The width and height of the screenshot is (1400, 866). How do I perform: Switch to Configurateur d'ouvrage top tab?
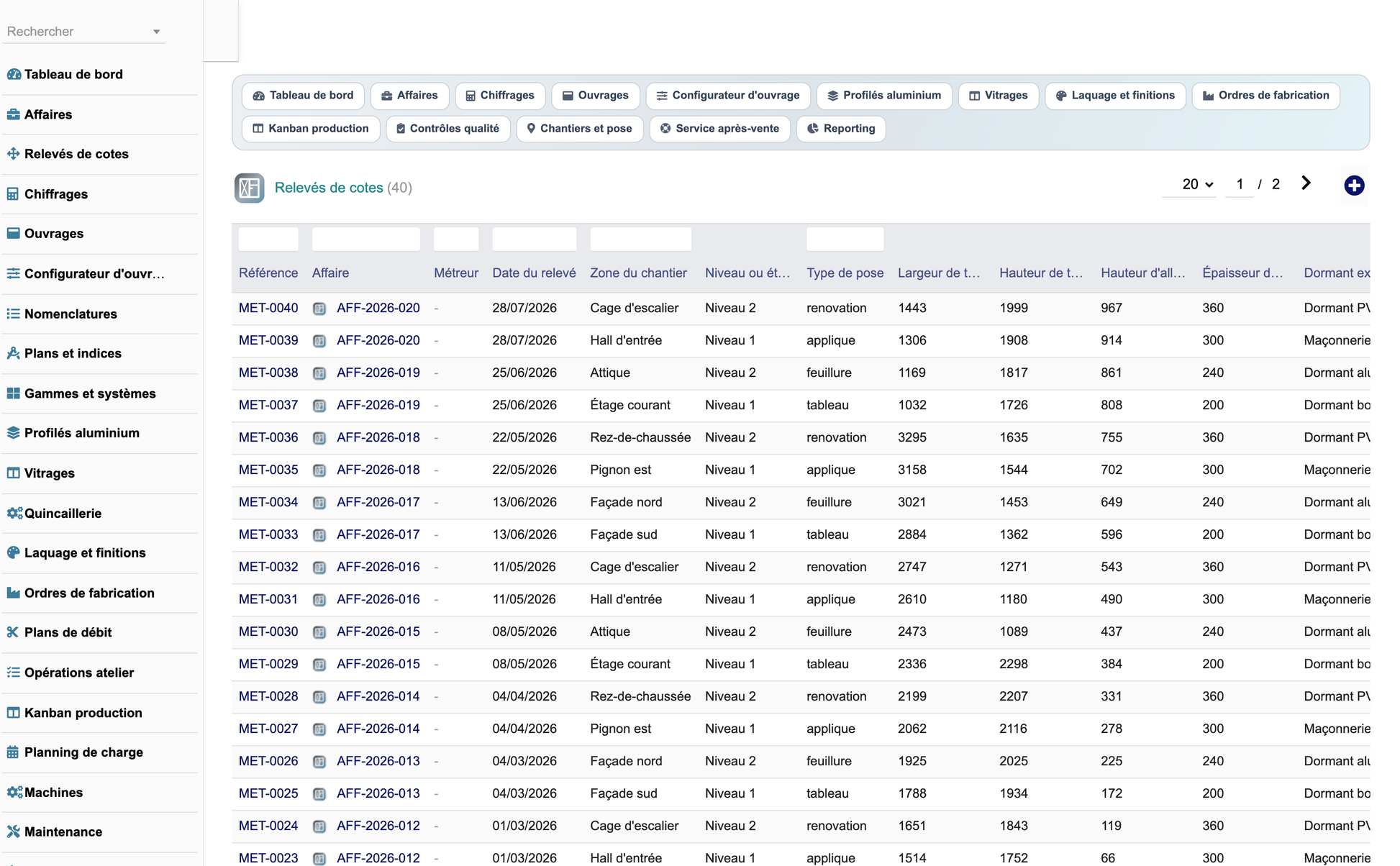coord(728,96)
